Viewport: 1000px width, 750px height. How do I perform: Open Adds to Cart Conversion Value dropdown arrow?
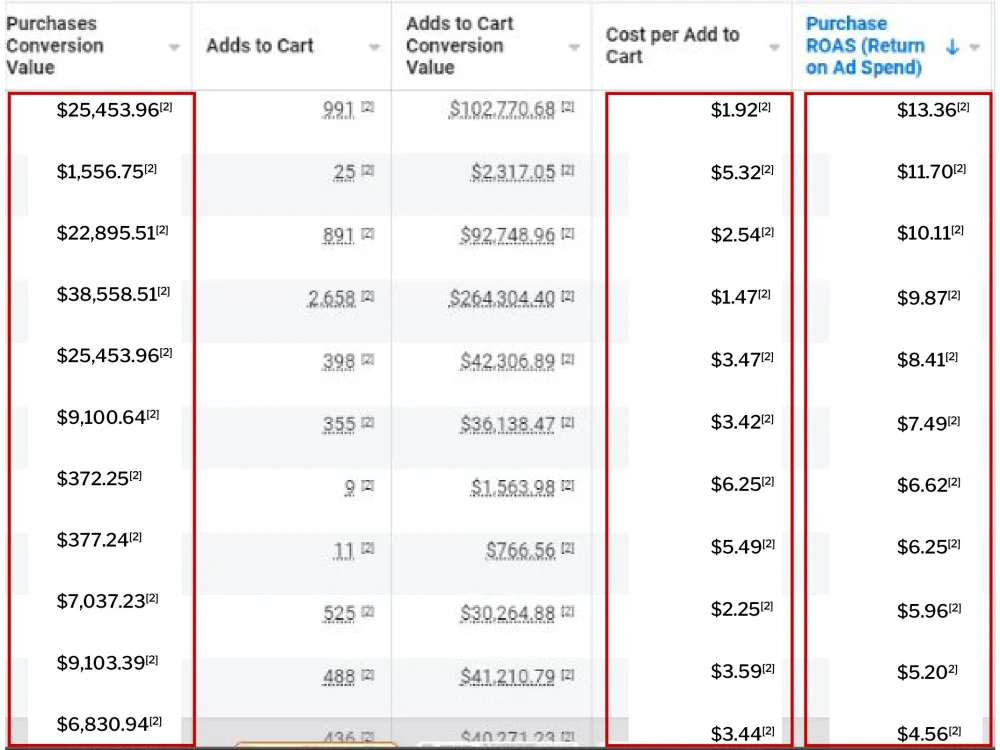coord(574,47)
